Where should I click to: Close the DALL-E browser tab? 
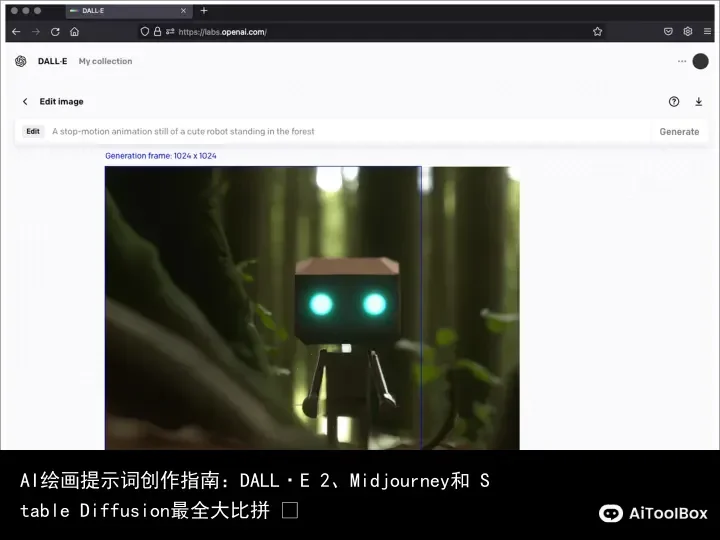click(183, 11)
